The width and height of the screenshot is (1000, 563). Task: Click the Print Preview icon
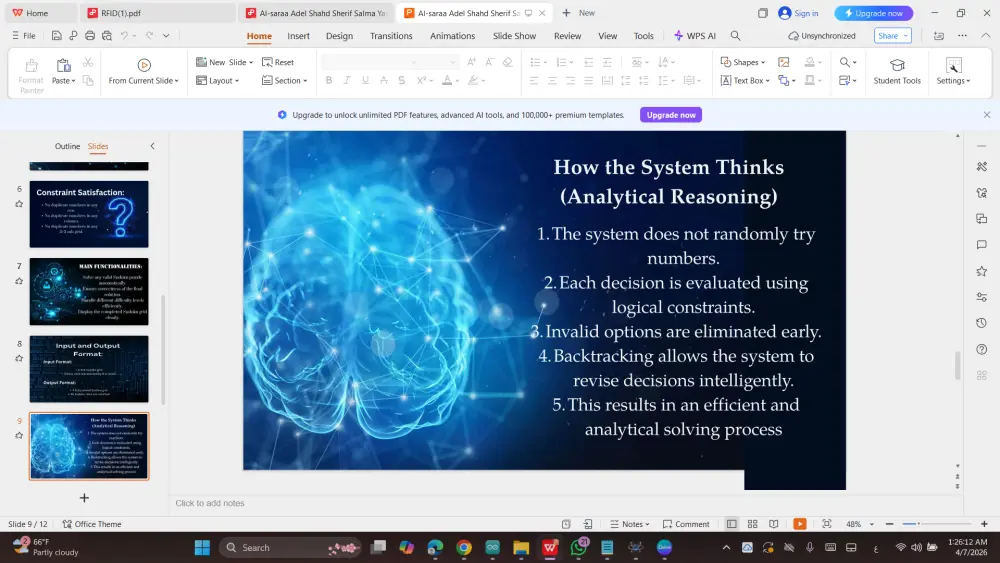pos(107,36)
